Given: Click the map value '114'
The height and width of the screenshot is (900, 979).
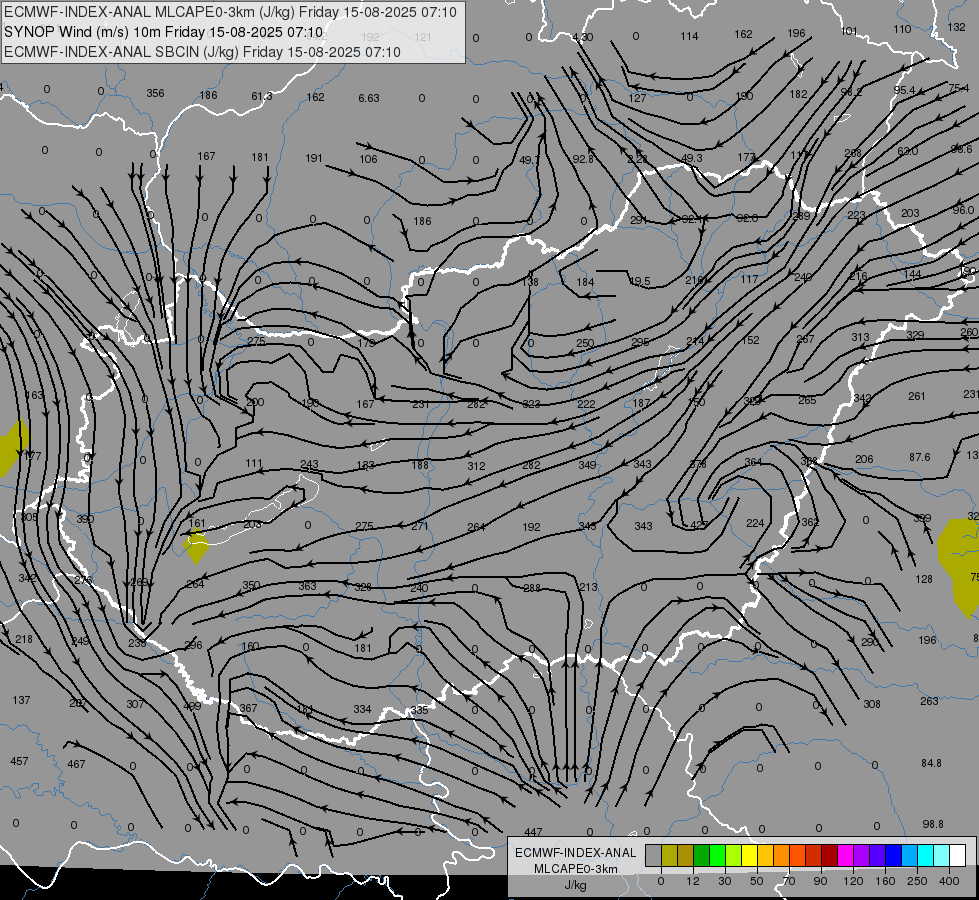Looking at the screenshot, I should (x=689, y=36).
